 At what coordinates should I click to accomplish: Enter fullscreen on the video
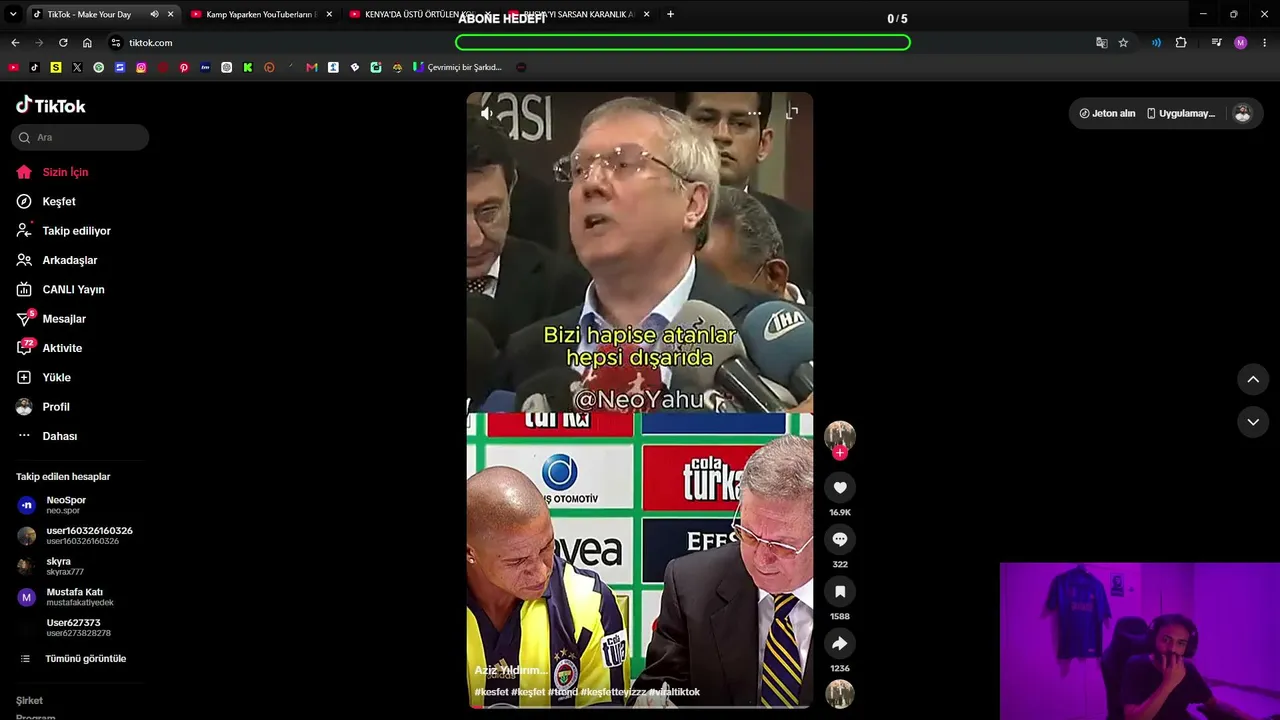coord(792,113)
